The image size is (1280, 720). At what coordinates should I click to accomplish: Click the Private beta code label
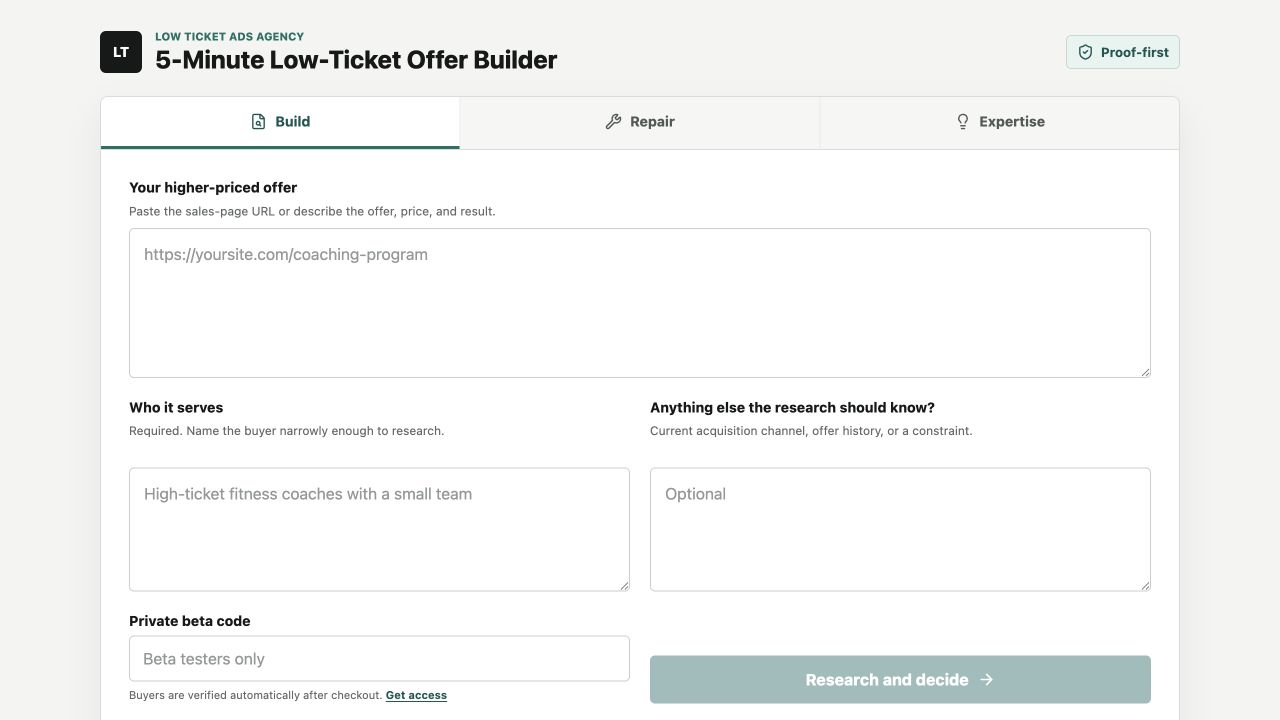190,621
